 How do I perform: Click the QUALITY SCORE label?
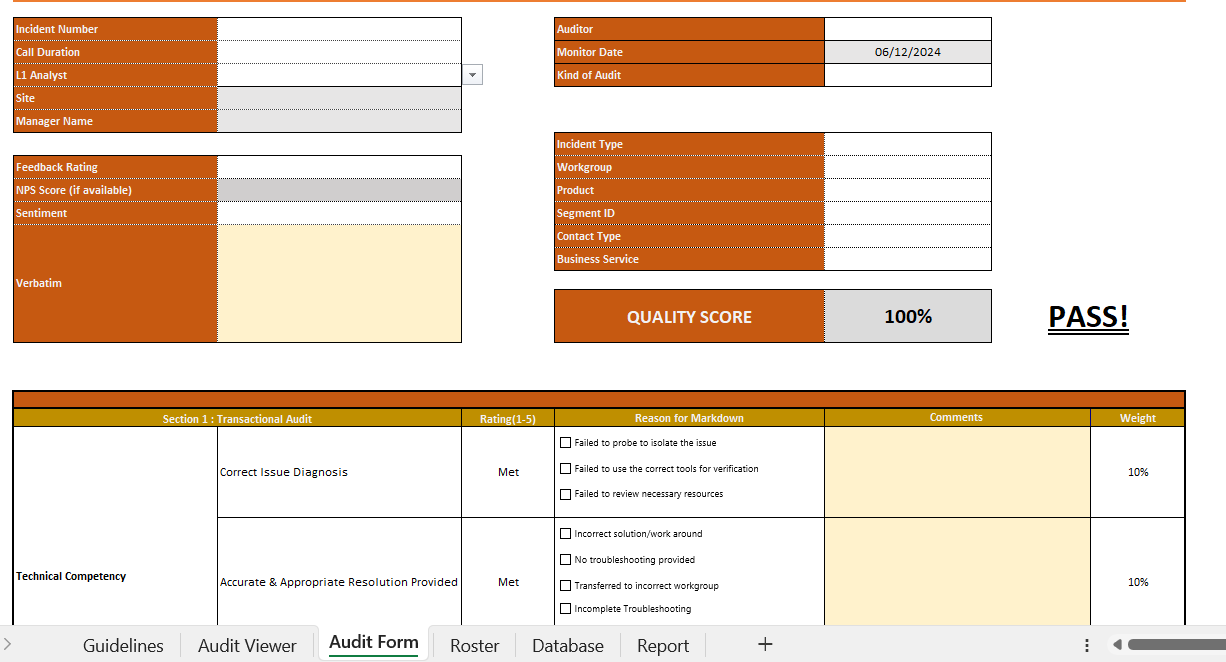point(689,316)
